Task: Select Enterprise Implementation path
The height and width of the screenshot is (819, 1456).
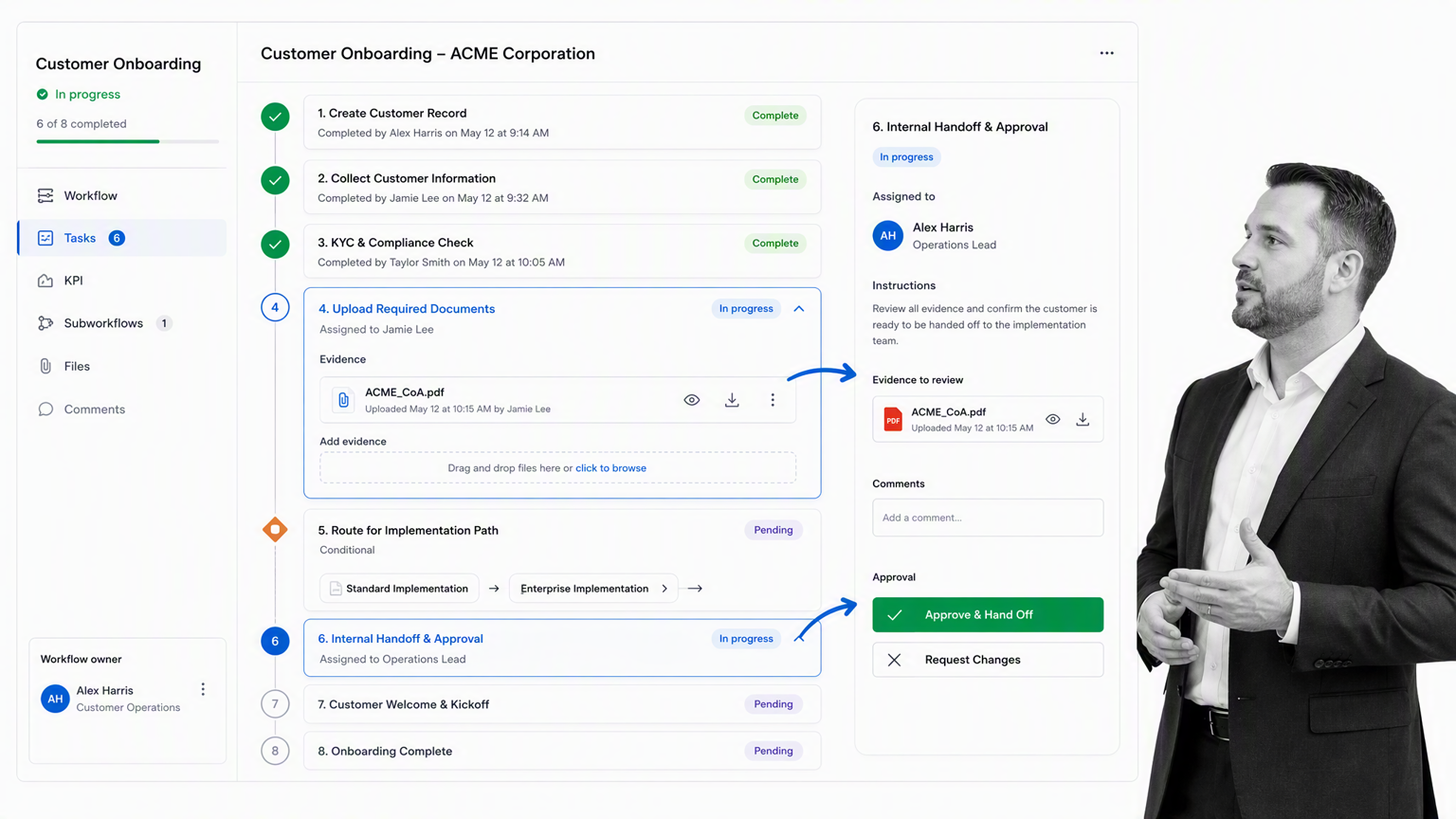Action: coord(593,589)
